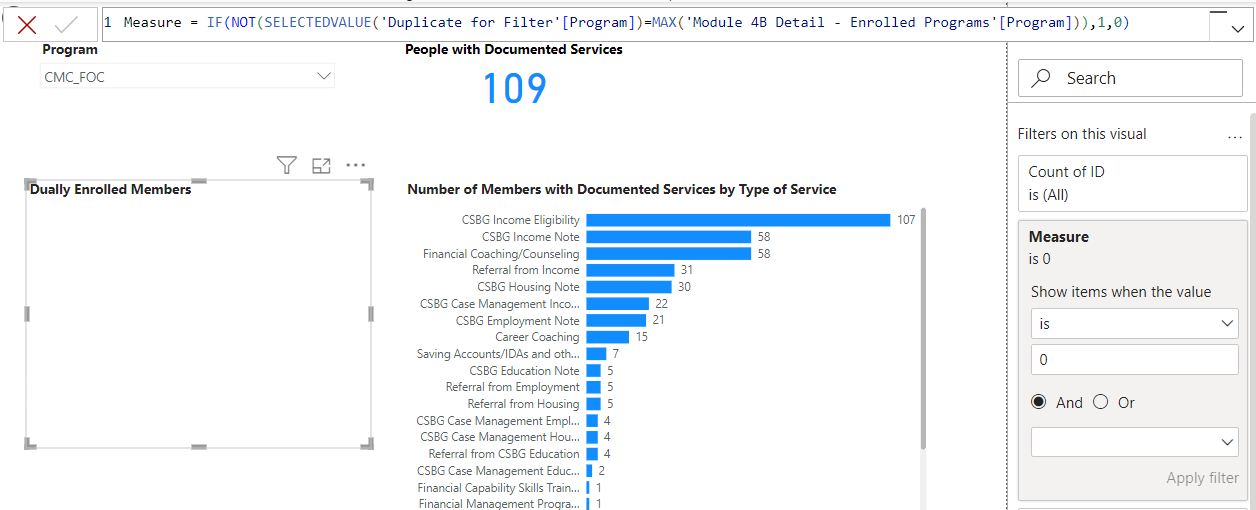Select the And radio button

1039,402
